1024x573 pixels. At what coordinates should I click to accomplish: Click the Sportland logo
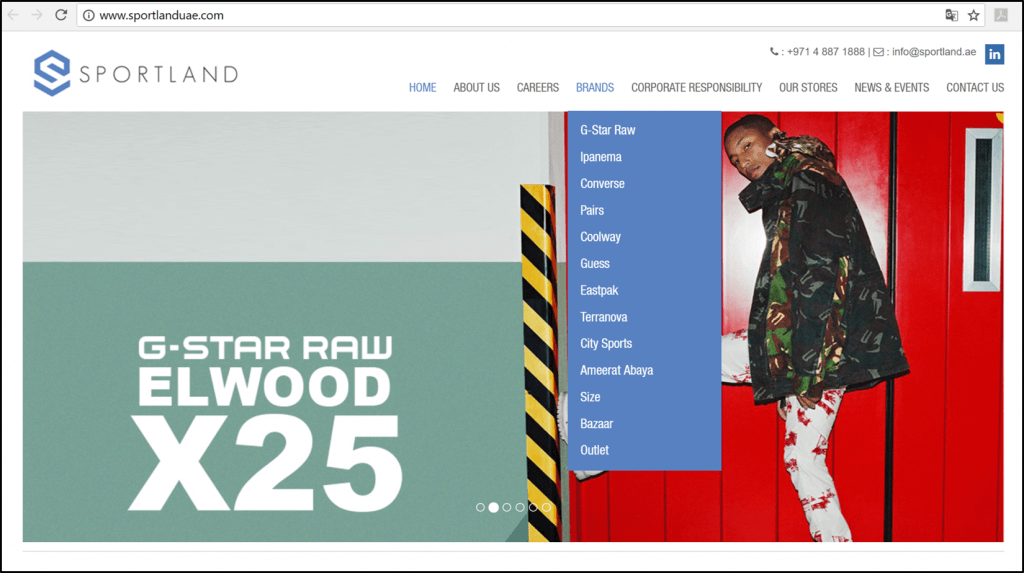click(136, 73)
